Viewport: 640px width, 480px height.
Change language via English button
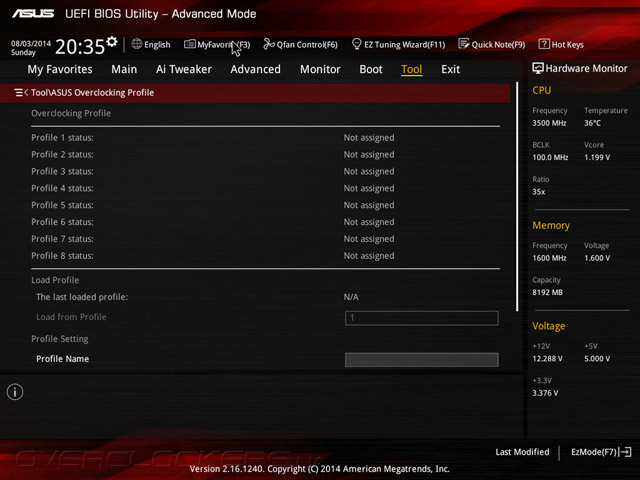coord(151,44)
